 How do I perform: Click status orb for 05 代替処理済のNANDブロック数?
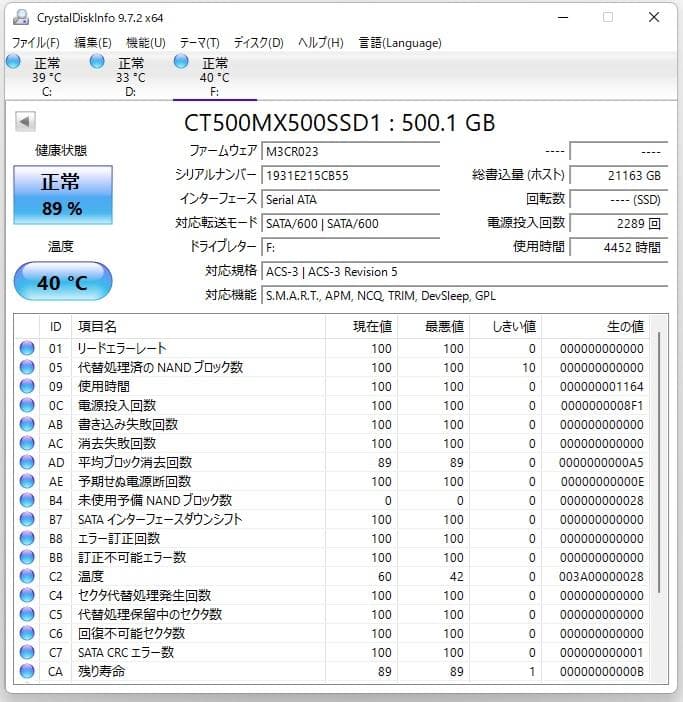[x=27, y=367]
